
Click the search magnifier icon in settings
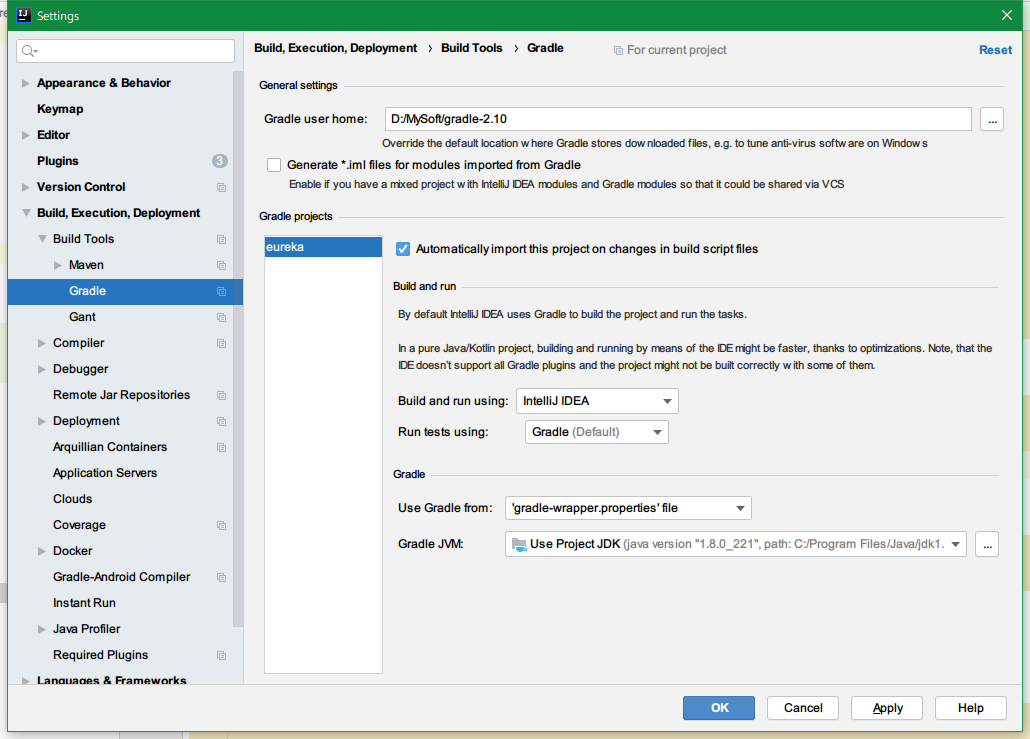coord(29,51)
